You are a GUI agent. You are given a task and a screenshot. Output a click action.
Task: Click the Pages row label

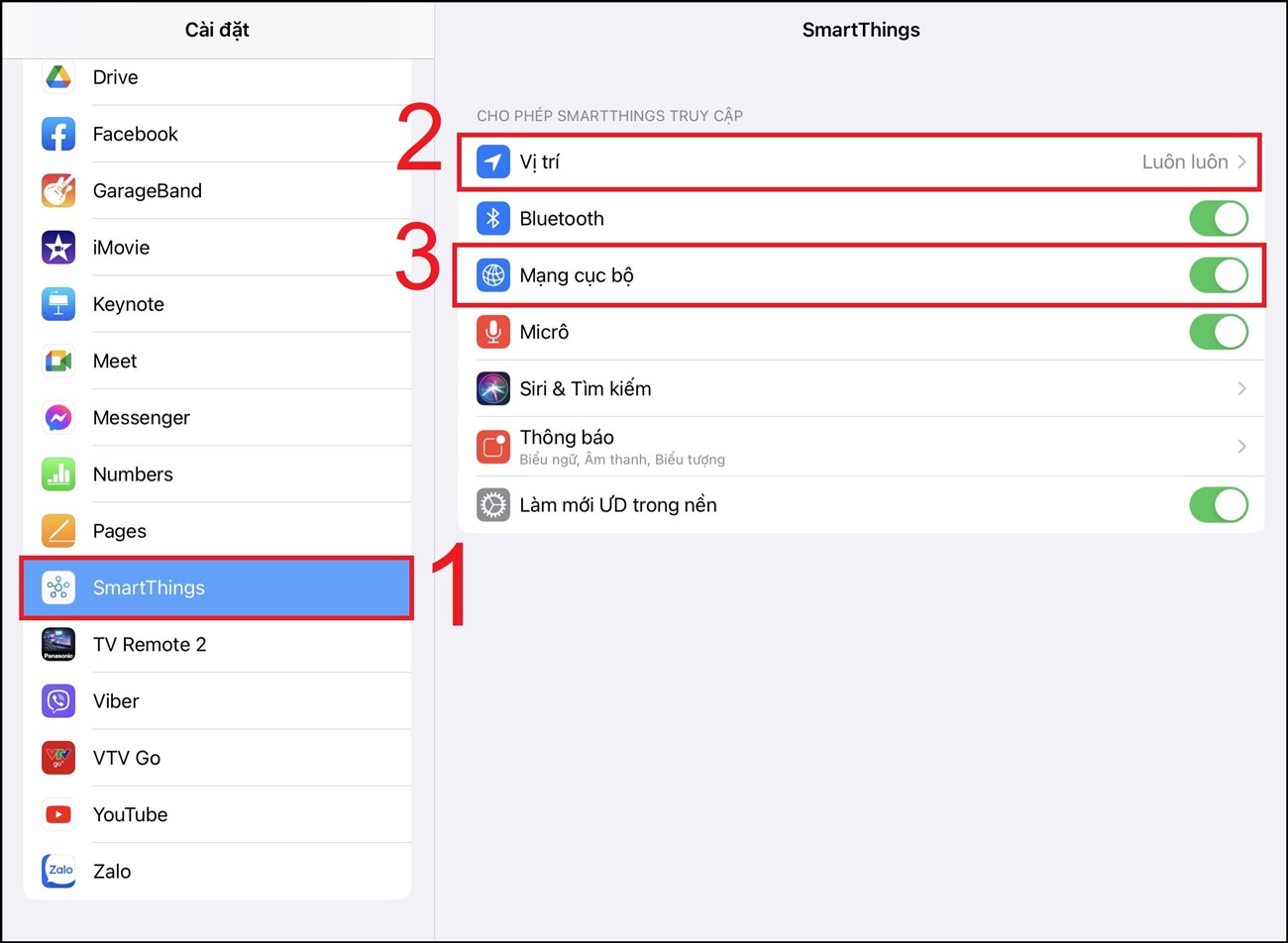pyautogui.click(x=119, y=532)
